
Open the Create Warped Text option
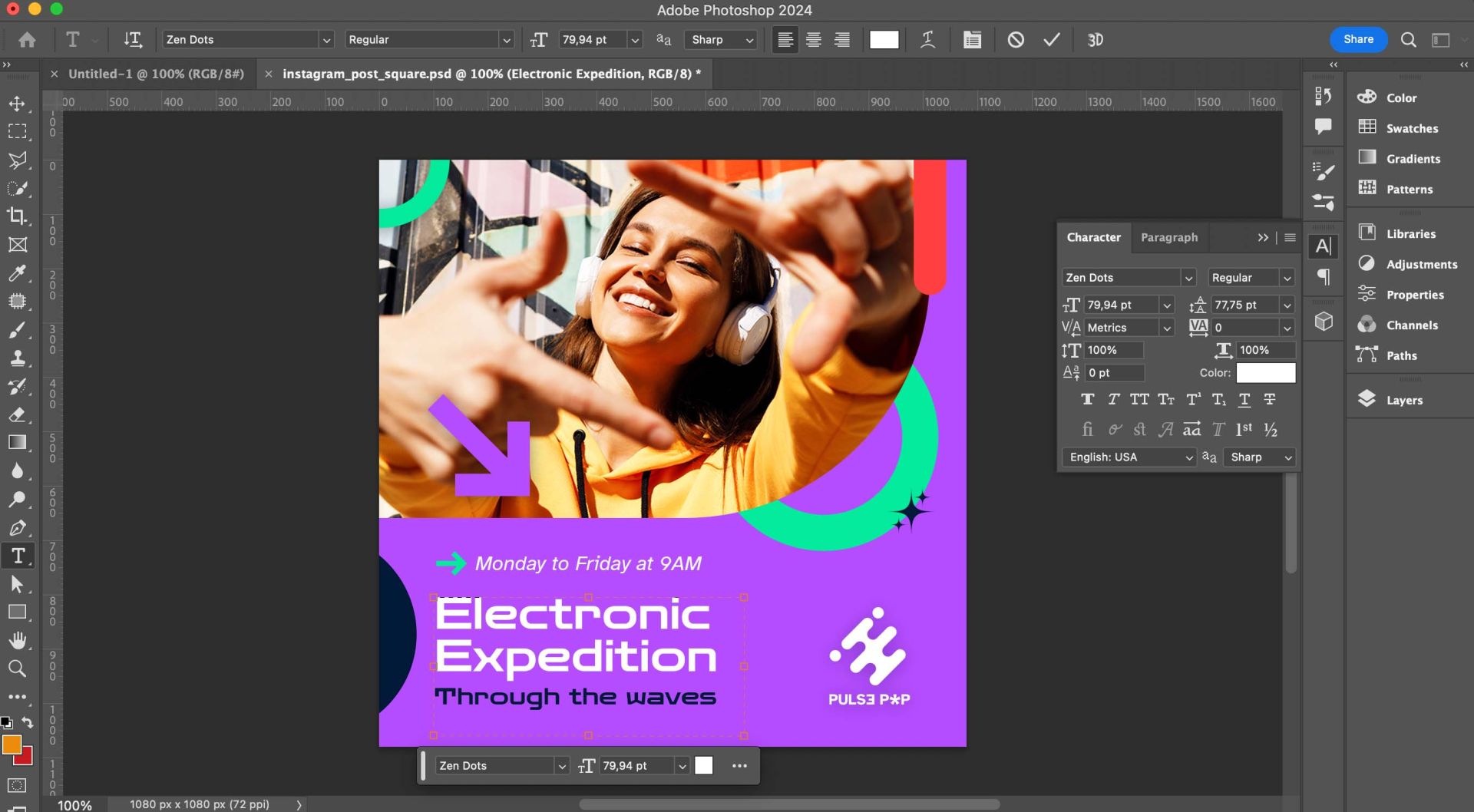(x=927, y=40)
